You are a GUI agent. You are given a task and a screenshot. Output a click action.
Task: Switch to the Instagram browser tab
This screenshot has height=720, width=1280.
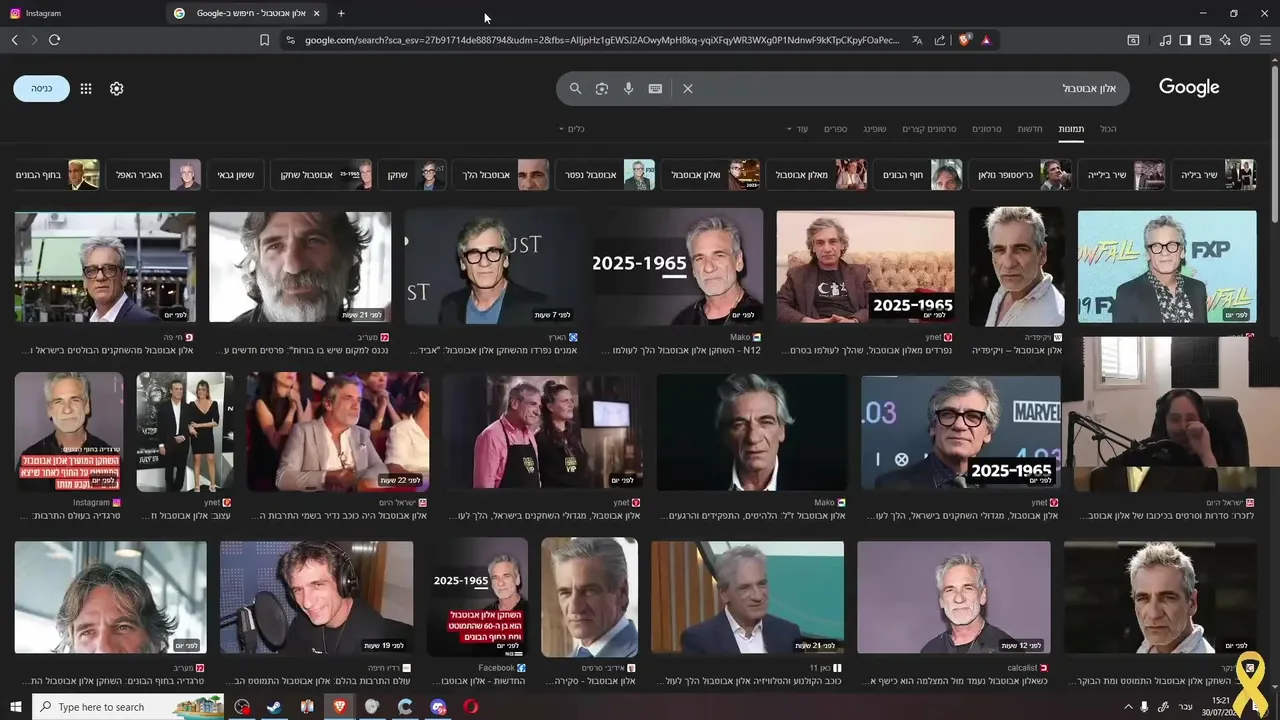coord(80,13)
